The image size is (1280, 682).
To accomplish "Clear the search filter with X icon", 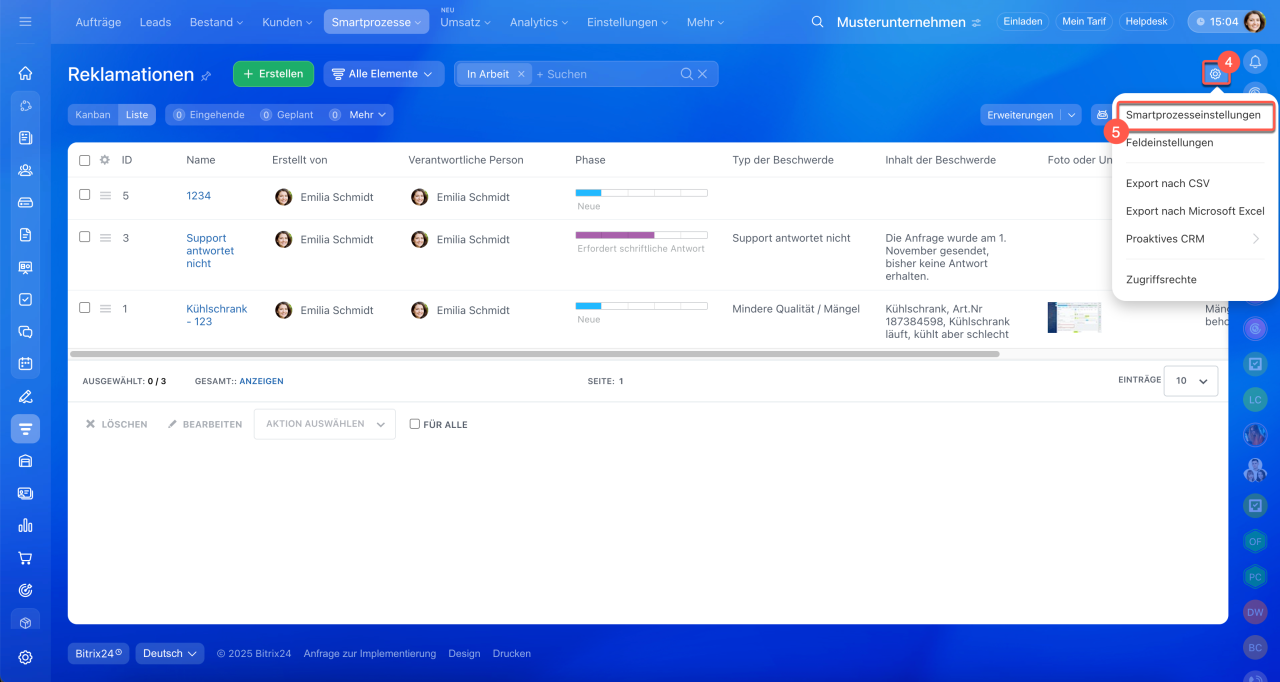I will pos(702,74).
